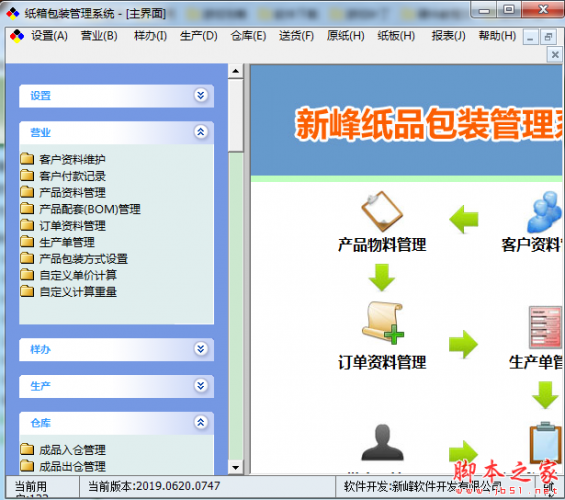Close the inner 主界面 panel with X

pyautogui.click(x=555, y=55)
